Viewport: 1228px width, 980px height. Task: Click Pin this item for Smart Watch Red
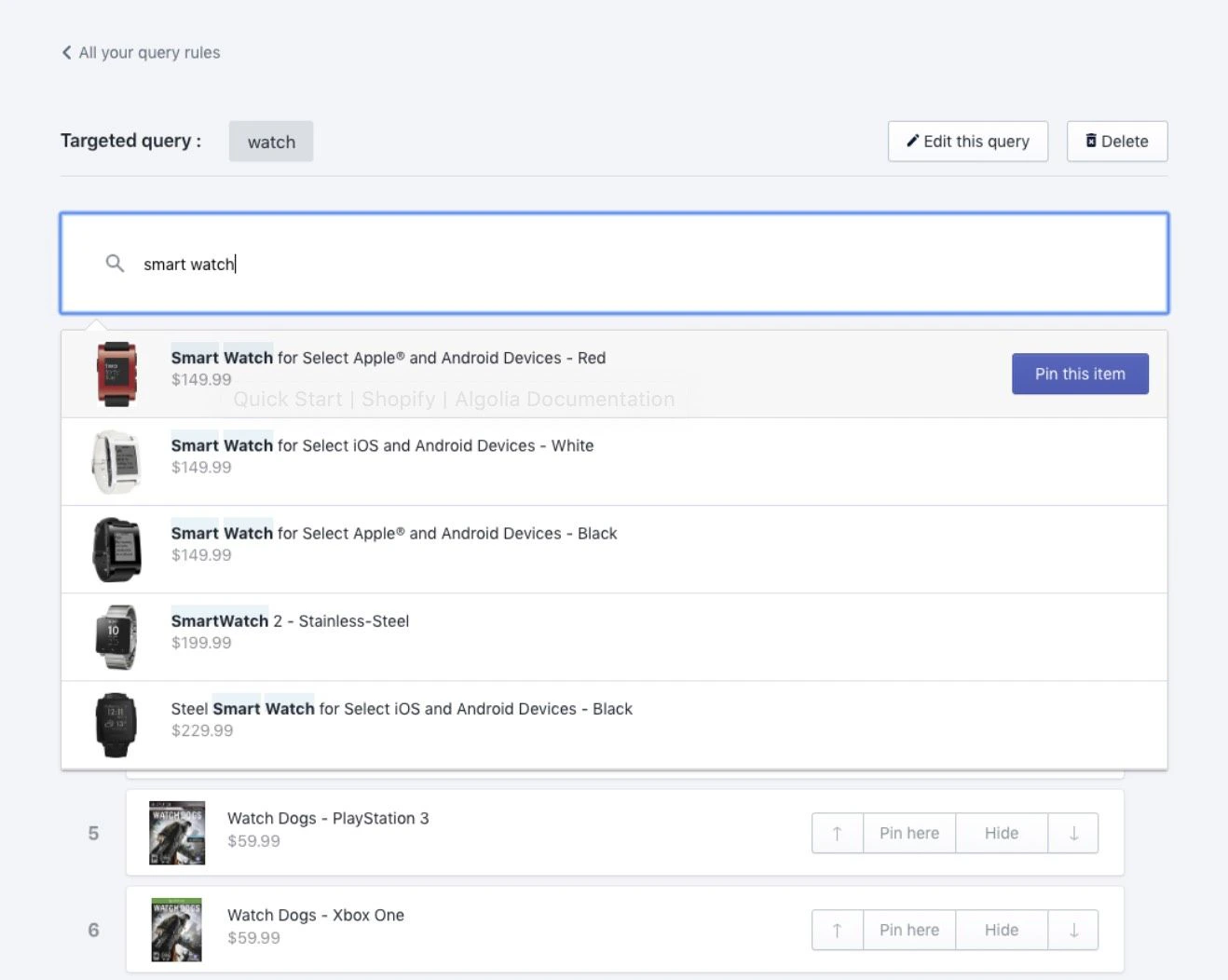coord(1080,374)
